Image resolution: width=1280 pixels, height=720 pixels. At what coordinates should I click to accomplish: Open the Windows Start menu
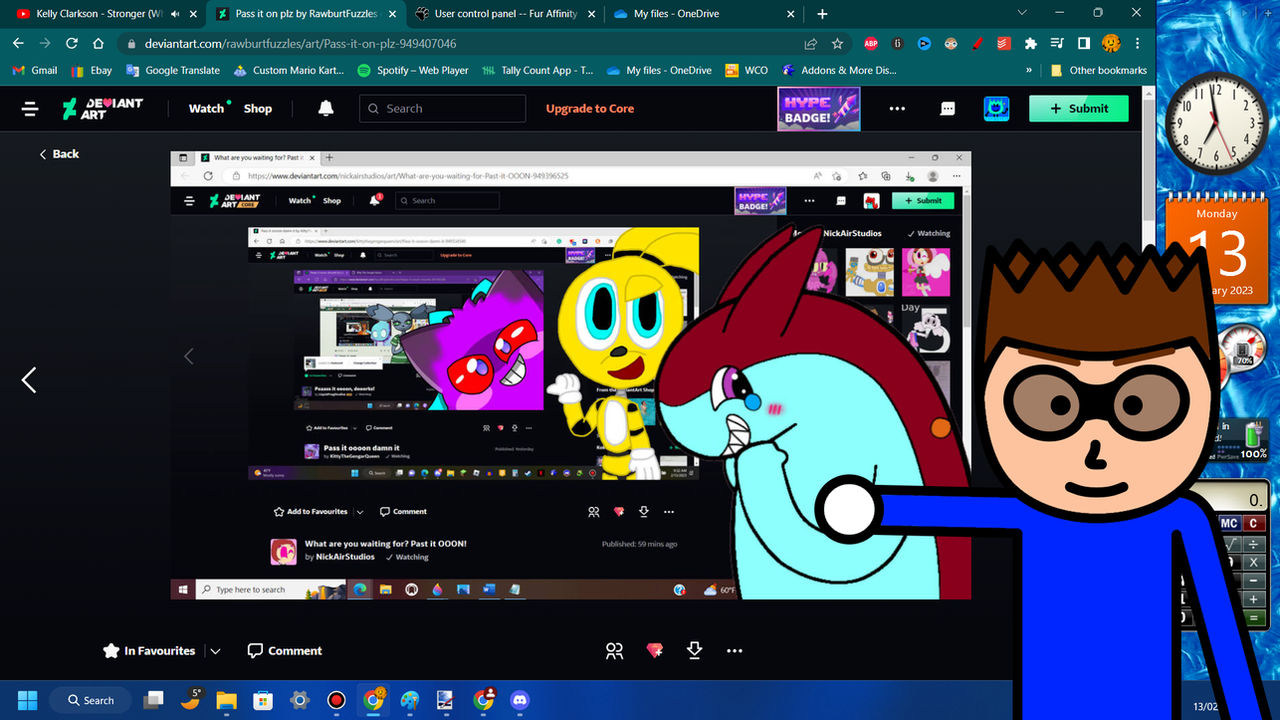[27, 700]
